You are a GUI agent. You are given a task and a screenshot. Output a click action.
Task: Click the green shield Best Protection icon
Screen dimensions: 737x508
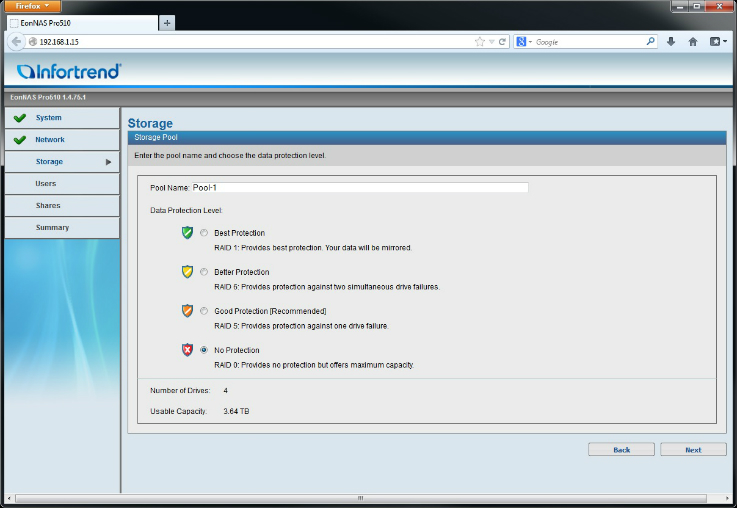pos(187,233)
